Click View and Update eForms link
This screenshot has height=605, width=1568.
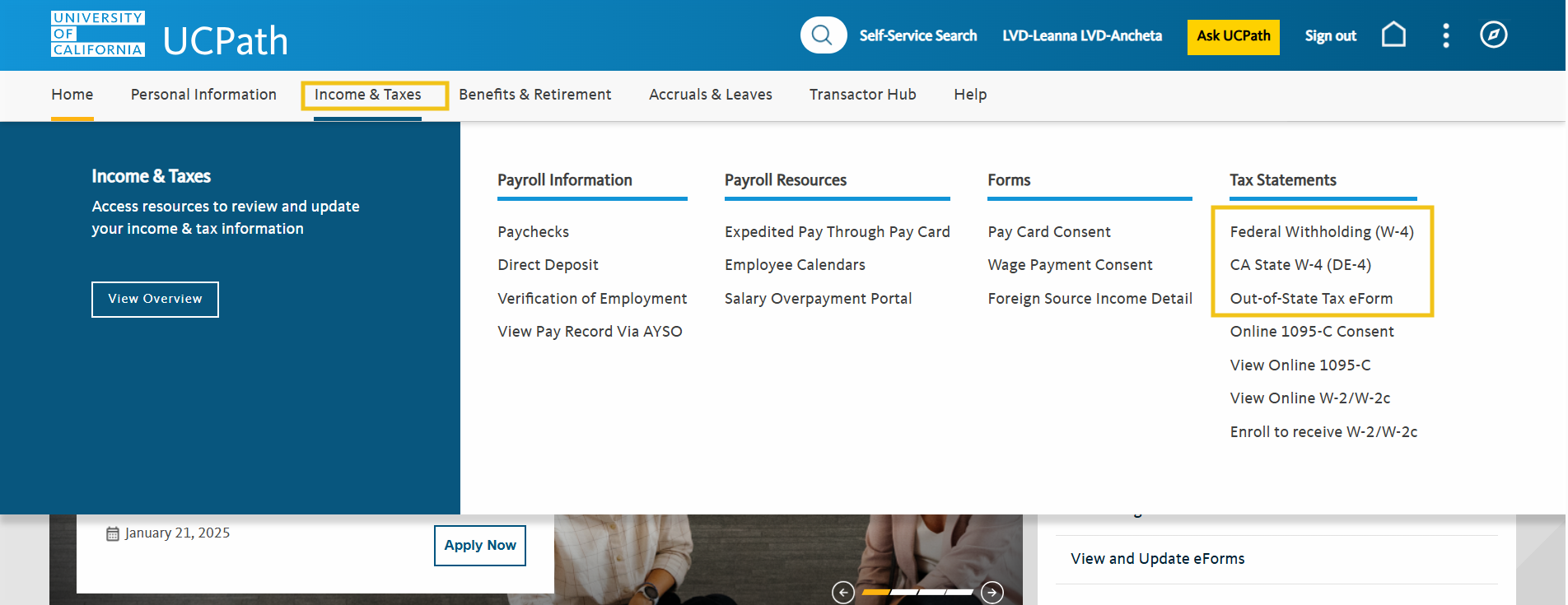click(1158, 559)
